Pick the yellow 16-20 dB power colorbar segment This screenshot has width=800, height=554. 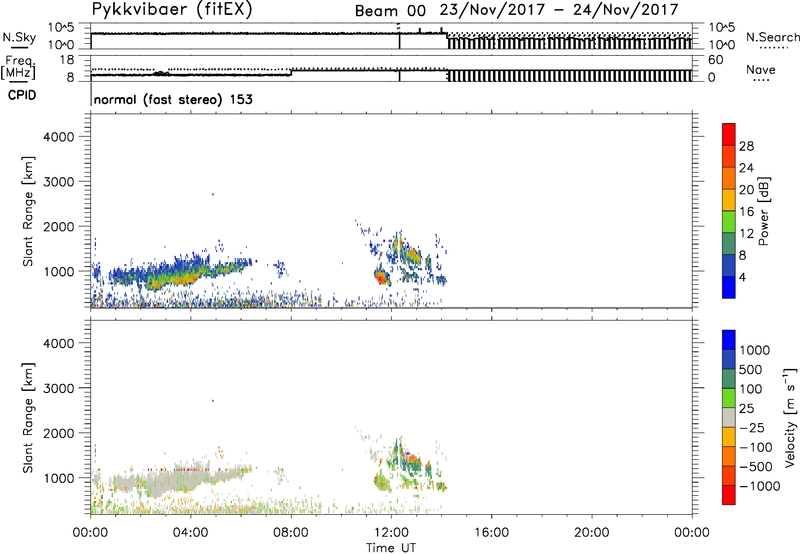point(729,199)
